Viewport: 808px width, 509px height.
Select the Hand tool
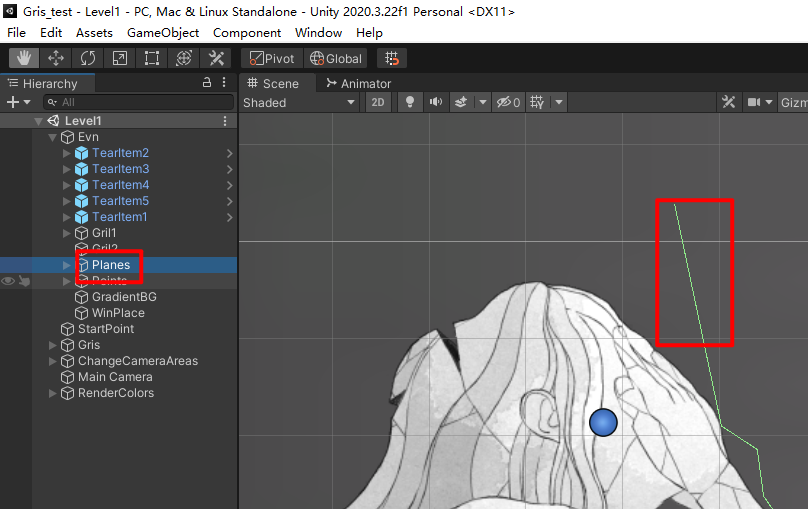24,58
